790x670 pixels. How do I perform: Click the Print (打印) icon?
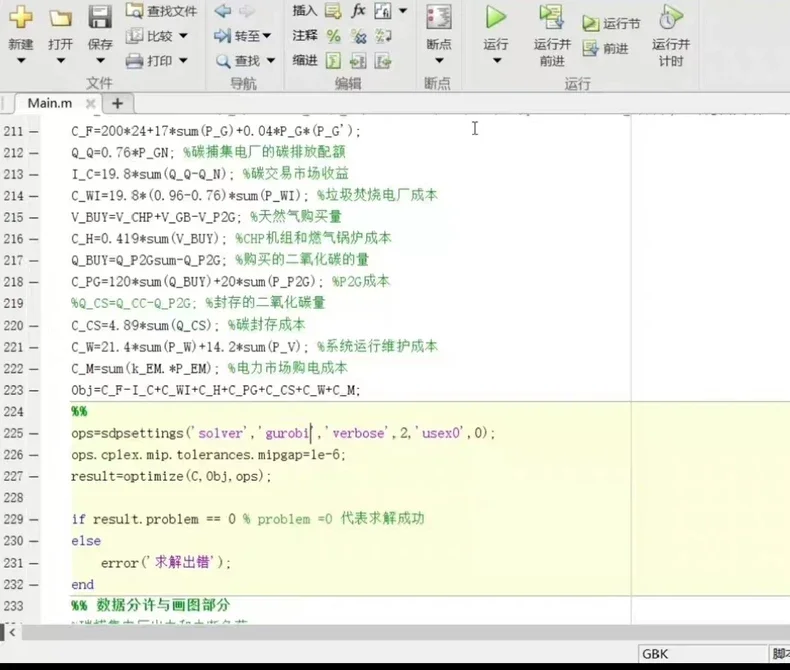135,61
